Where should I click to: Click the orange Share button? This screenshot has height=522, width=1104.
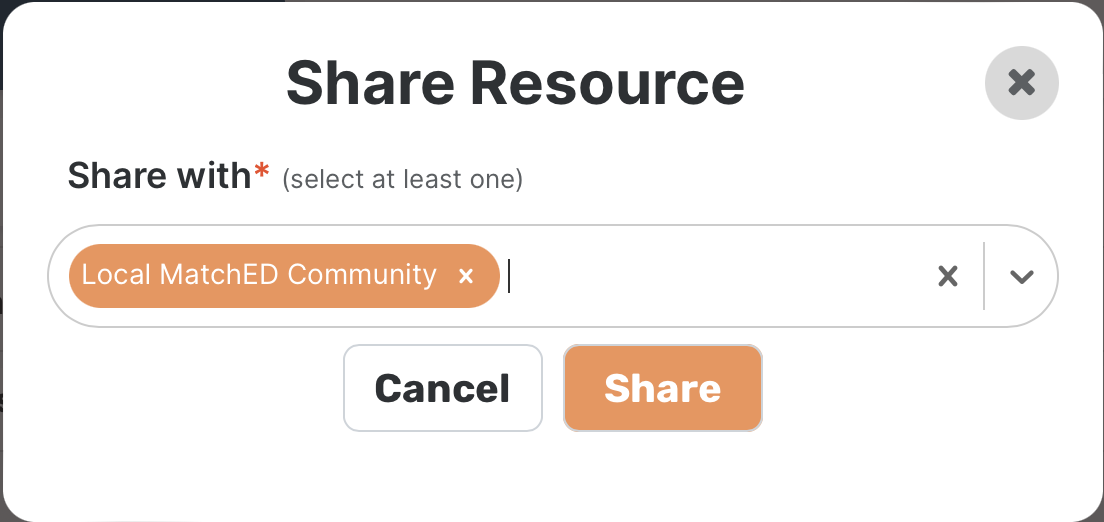pyautogui.click(x=662, y=388)
